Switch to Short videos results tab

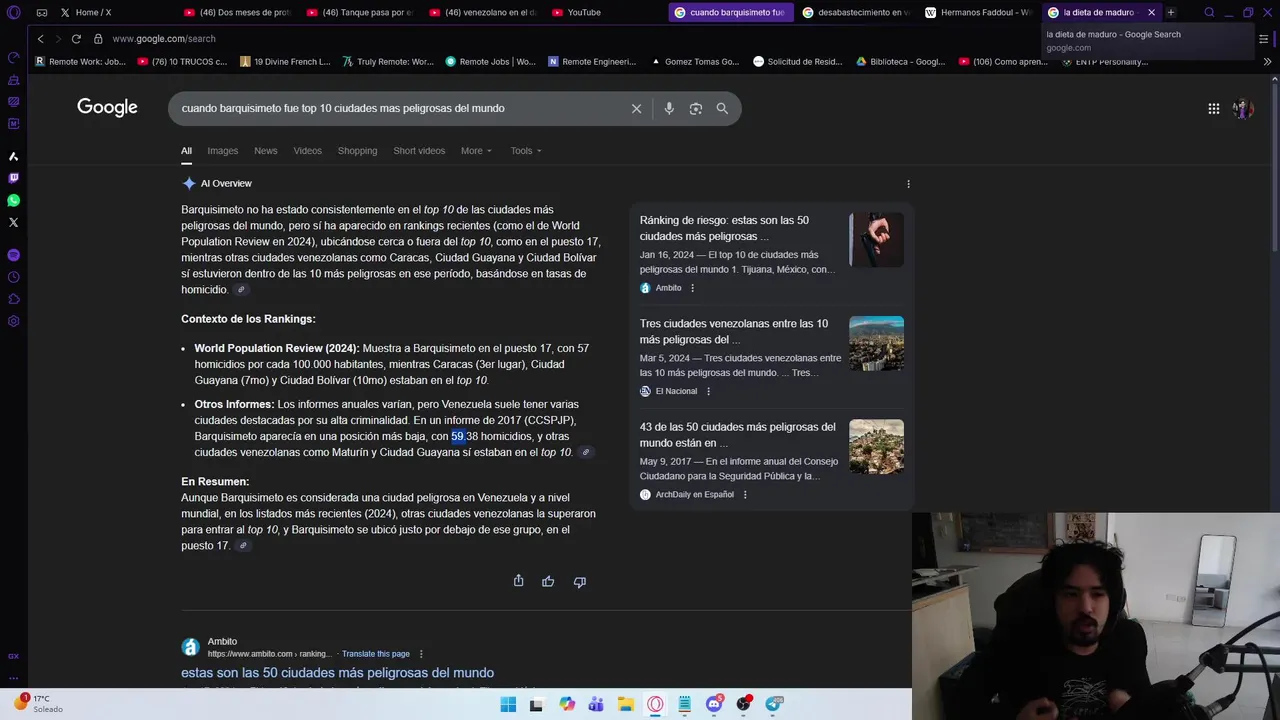419,151
